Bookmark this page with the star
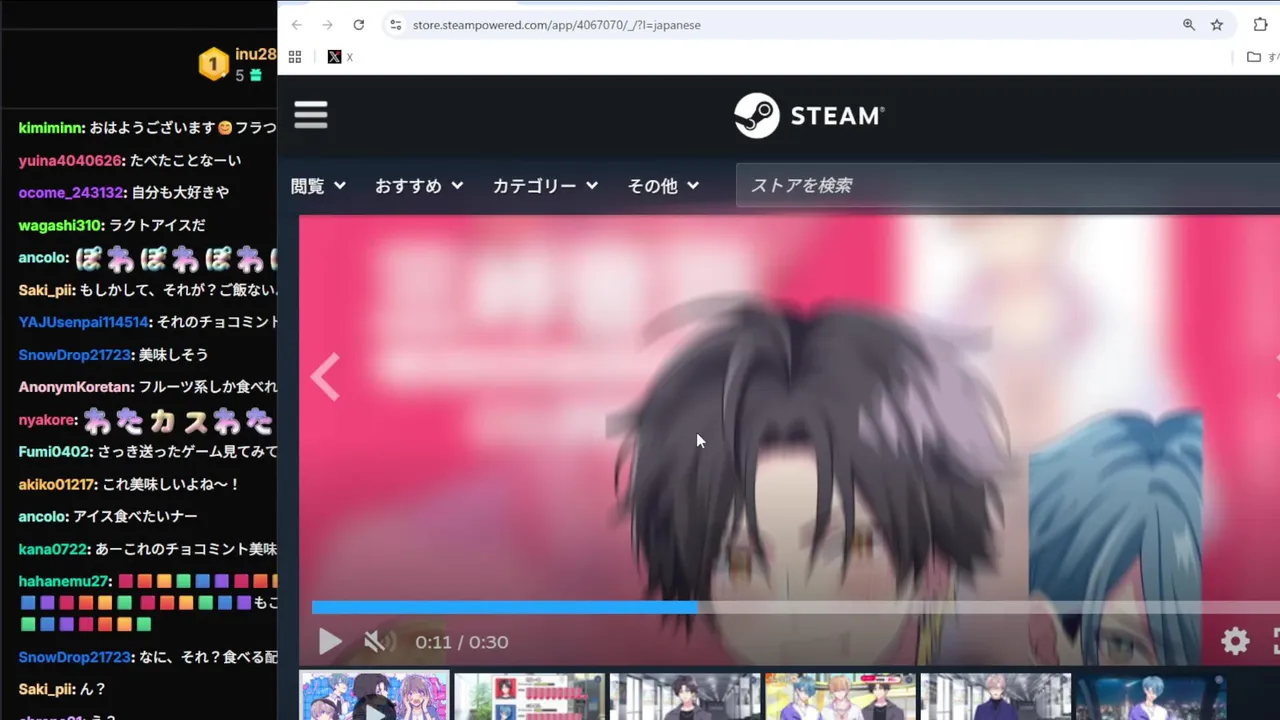The height and width of the screenshot is (720, 1280). point(1217,25)
